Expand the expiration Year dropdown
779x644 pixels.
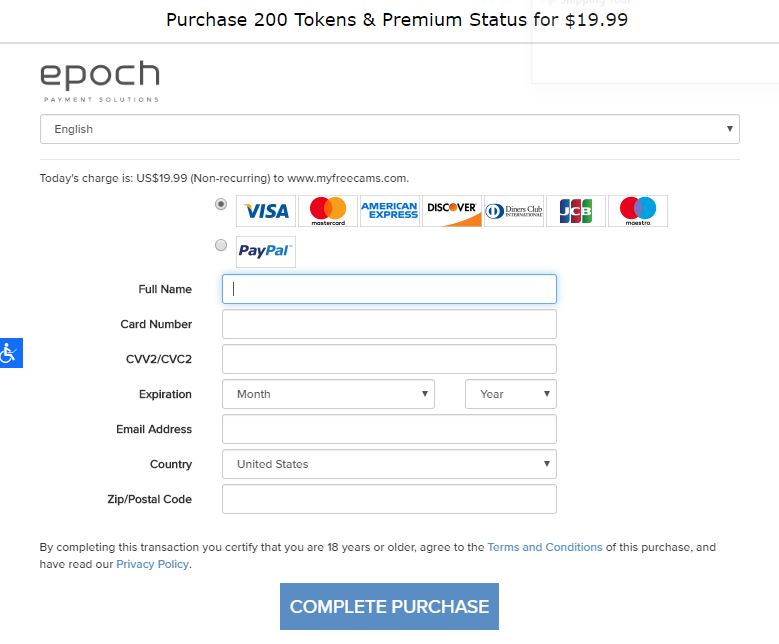(x=511, y=394)
